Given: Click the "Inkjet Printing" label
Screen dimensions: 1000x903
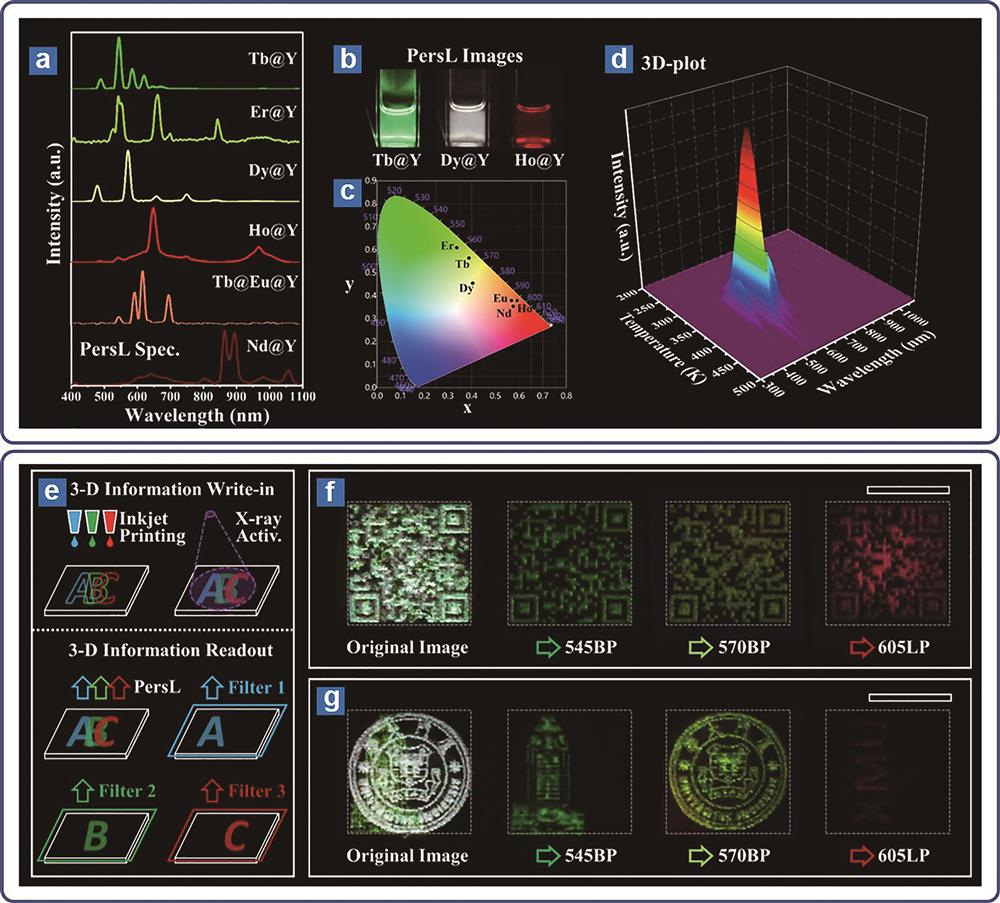Looking at the screenshot, I should coord(152,527).
